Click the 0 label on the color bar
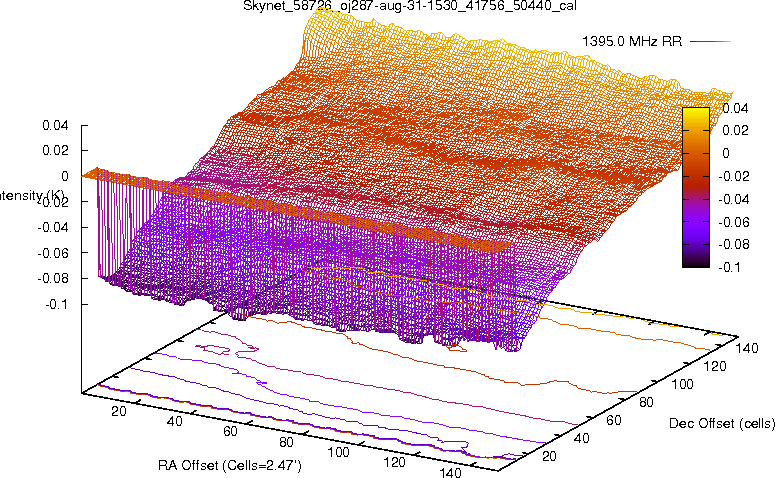This screenshot has height=478, width=775. click(x=726, y=153)
